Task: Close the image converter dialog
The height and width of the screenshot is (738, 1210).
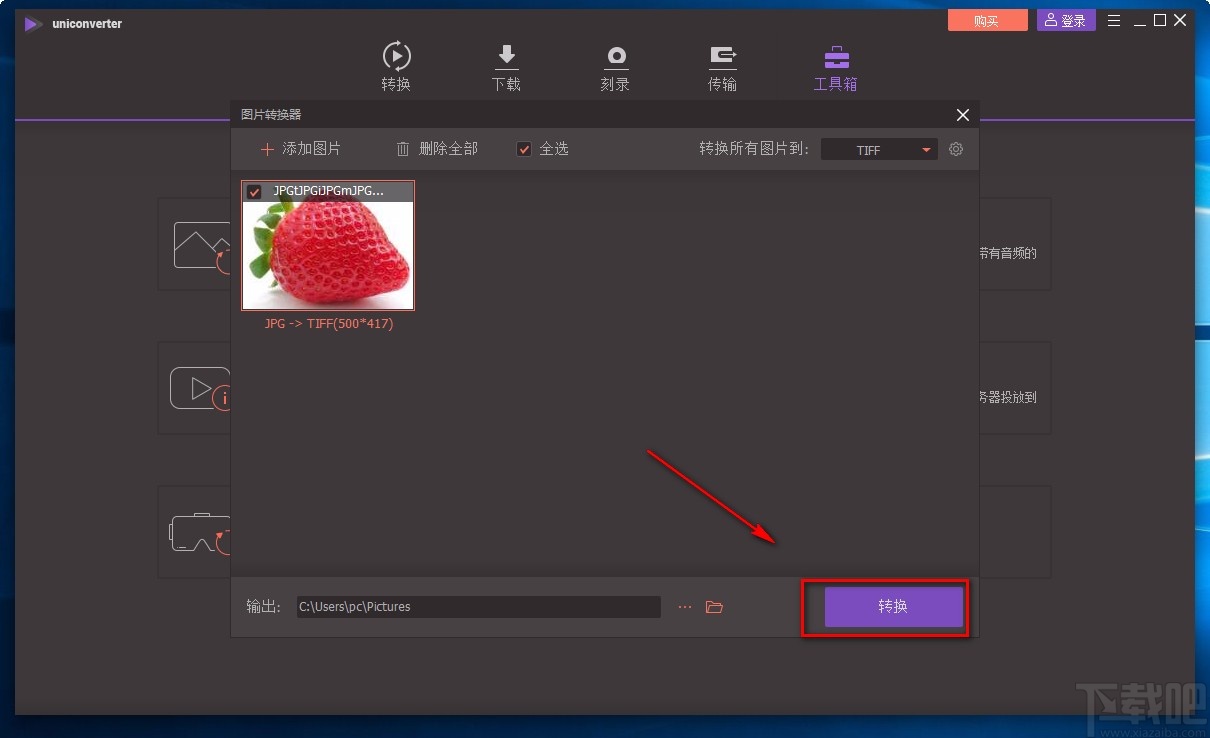Action: (x=963, y=115)
